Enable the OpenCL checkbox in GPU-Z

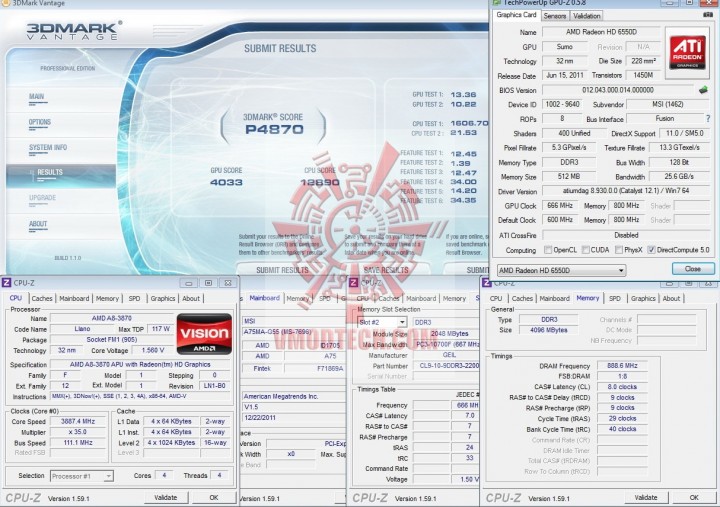click(x=548, y=250)
